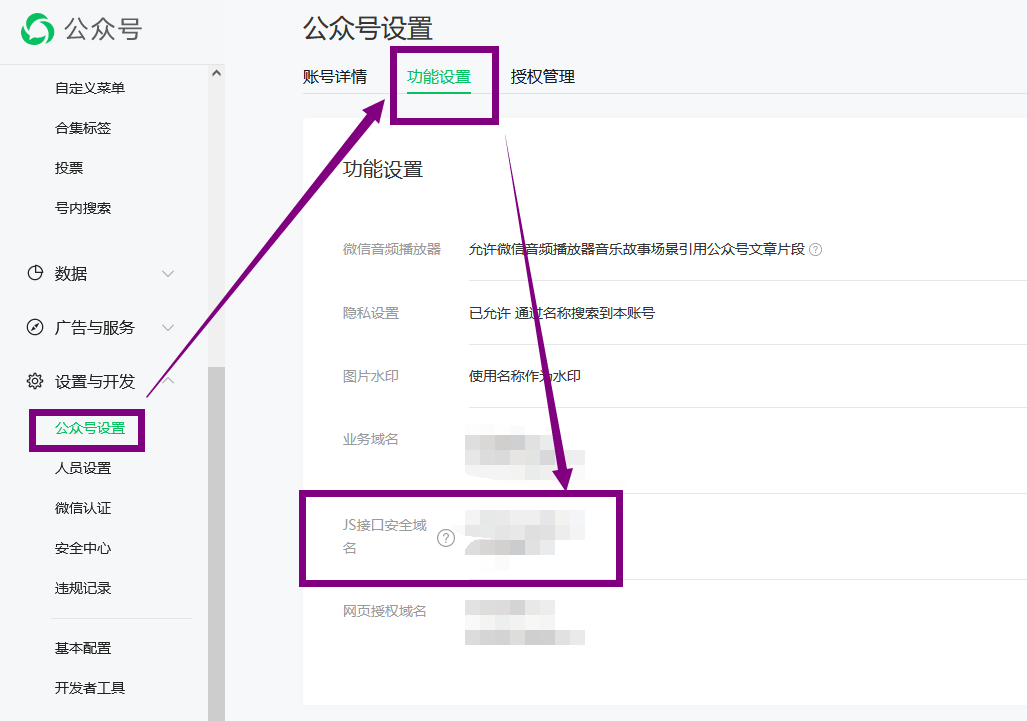
Task: Select the 功能设置 tab
Action: tap(439, 77)
